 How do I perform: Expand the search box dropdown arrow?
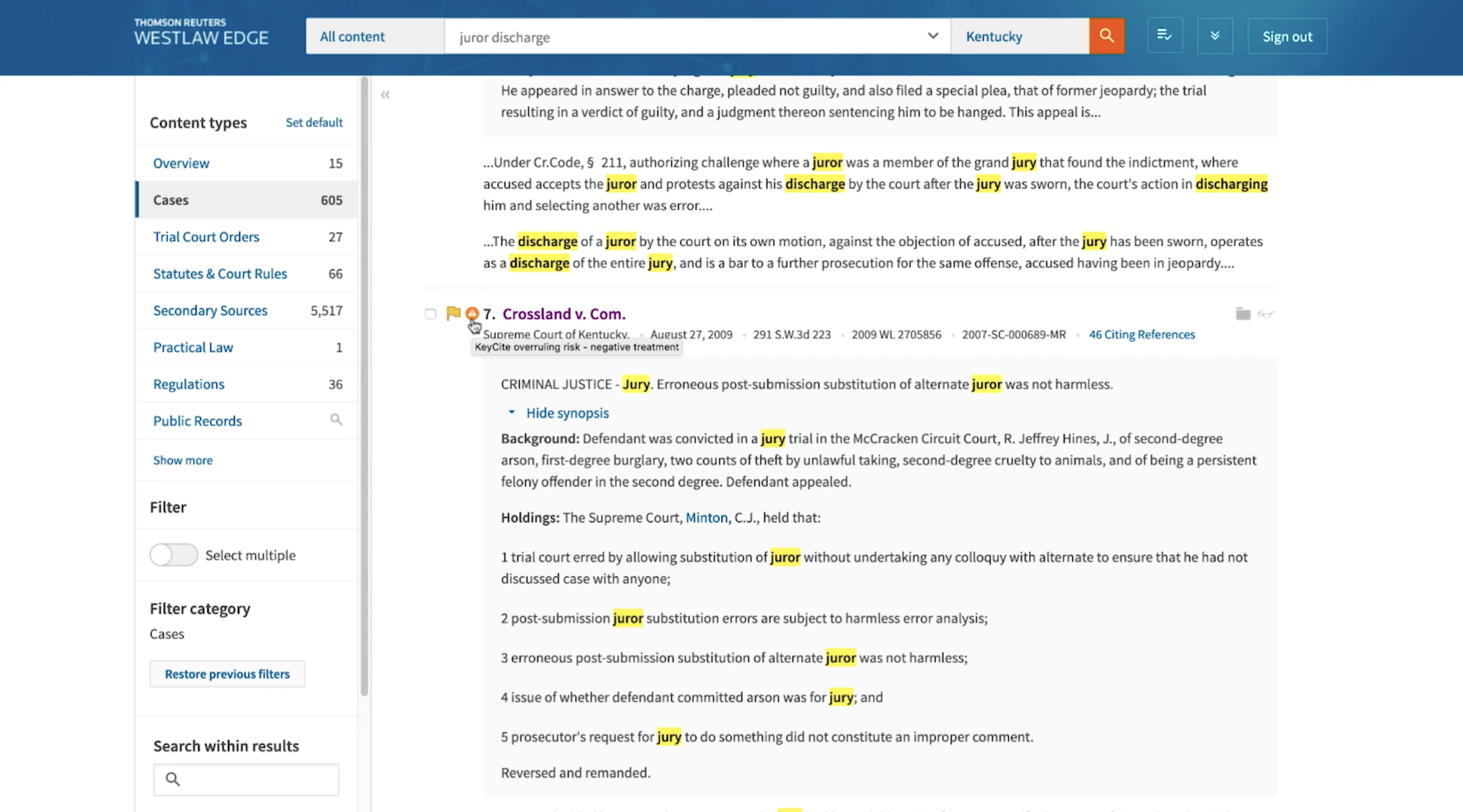coord(933,37)
